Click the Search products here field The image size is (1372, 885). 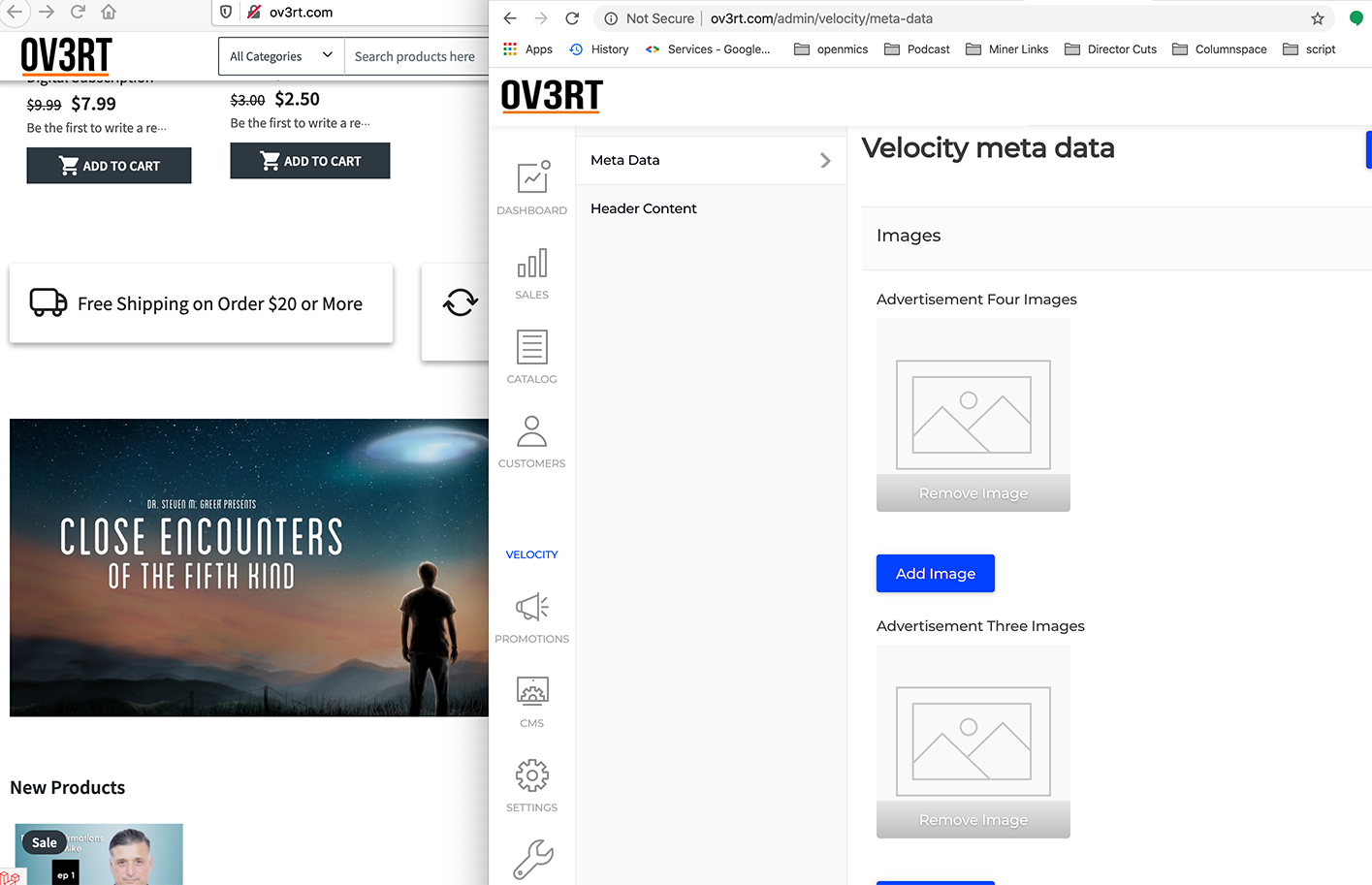(x=417, y=56)
